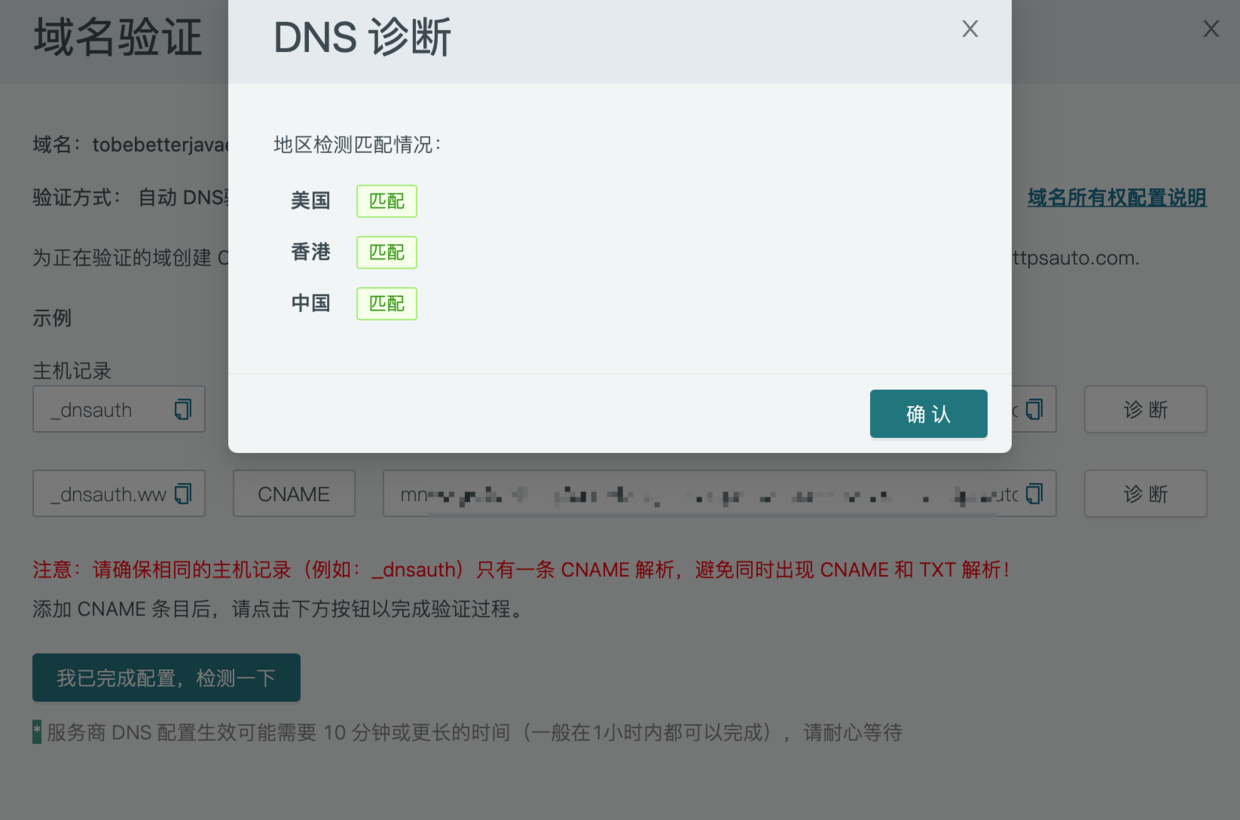The image size is (1240, 820).
Task: Copy the _dnsauth host record
Action: click(183, 410)
